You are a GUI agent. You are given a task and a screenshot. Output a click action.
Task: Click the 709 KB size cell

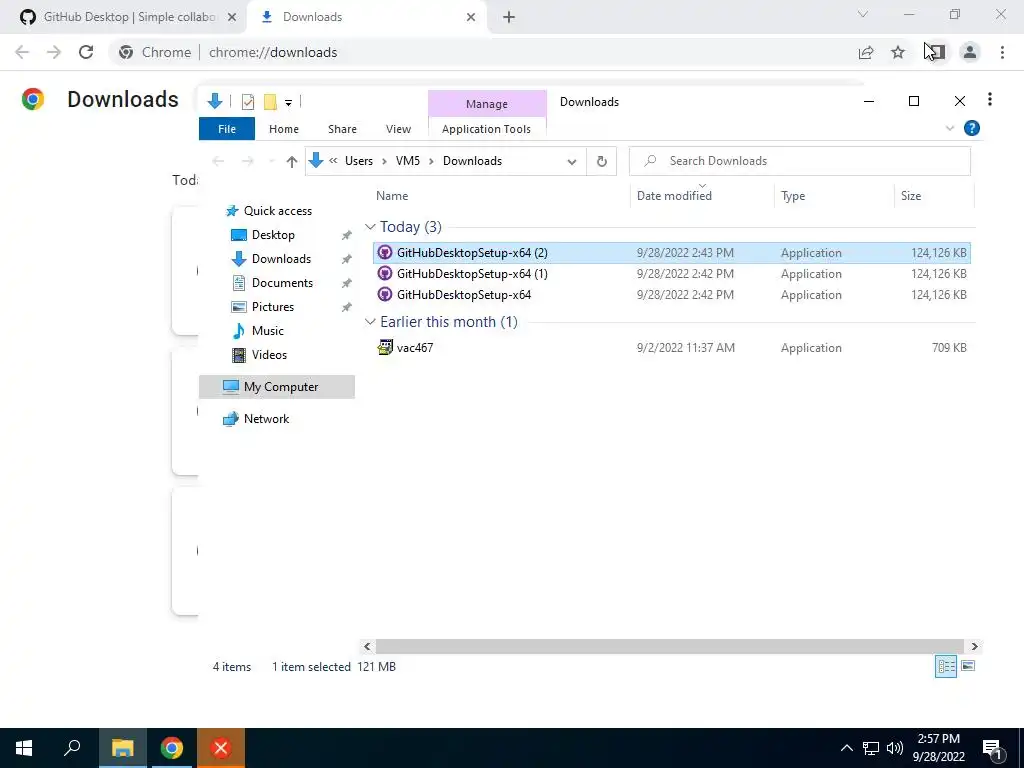(x=949, y=348)
